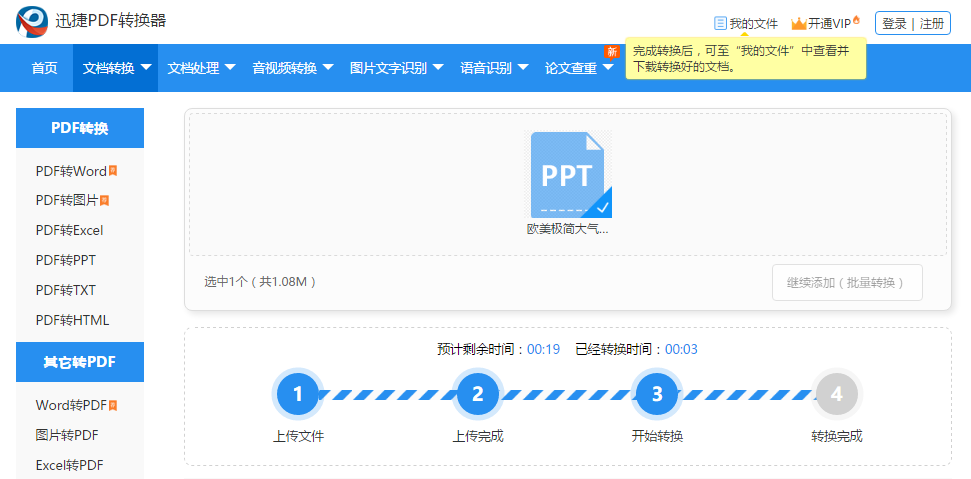Click step 3 circle 开始转换
971x479 pixels.
(x=657, y=394)
